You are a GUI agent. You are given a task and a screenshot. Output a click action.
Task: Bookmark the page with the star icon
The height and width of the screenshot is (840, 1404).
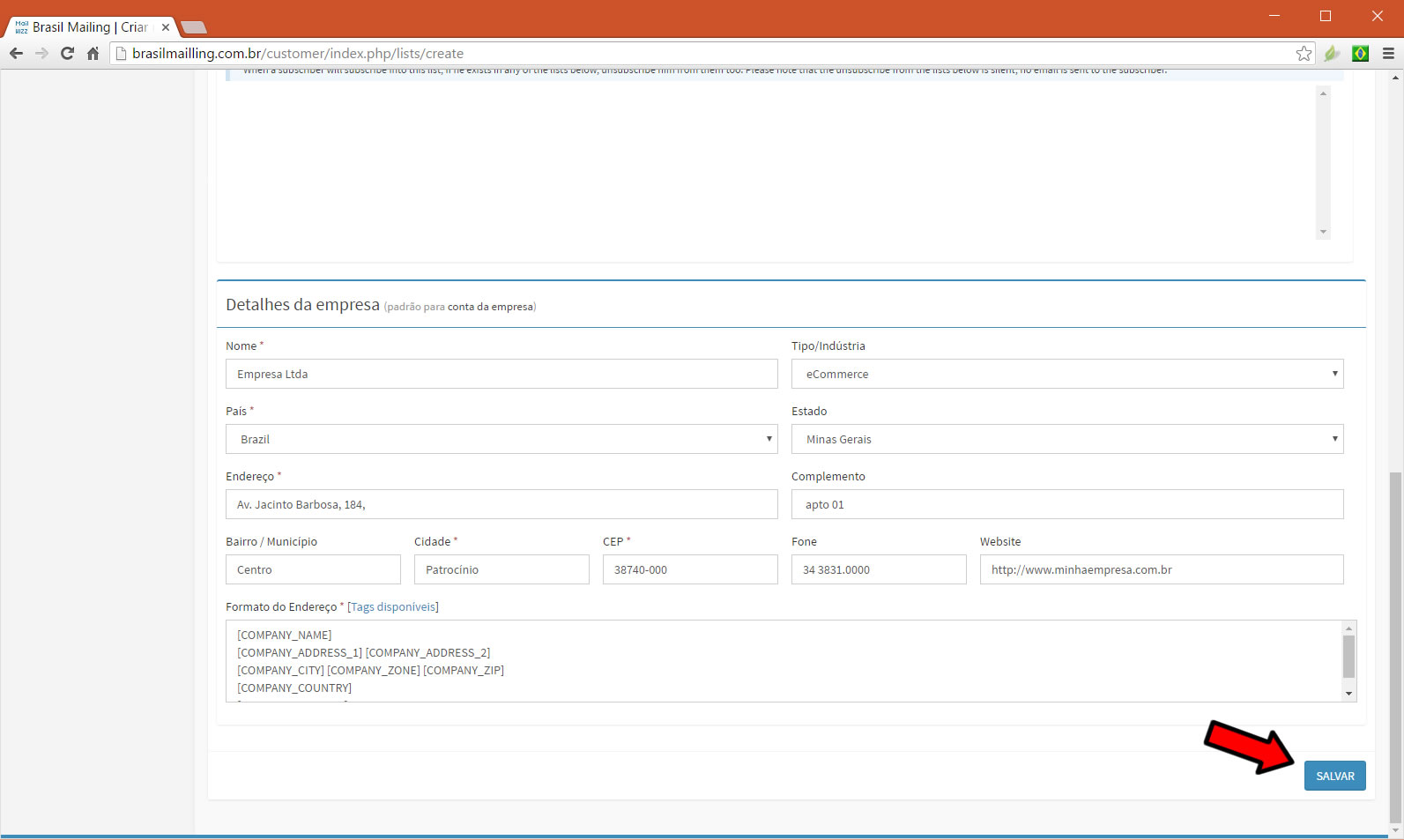point(1304,54)
